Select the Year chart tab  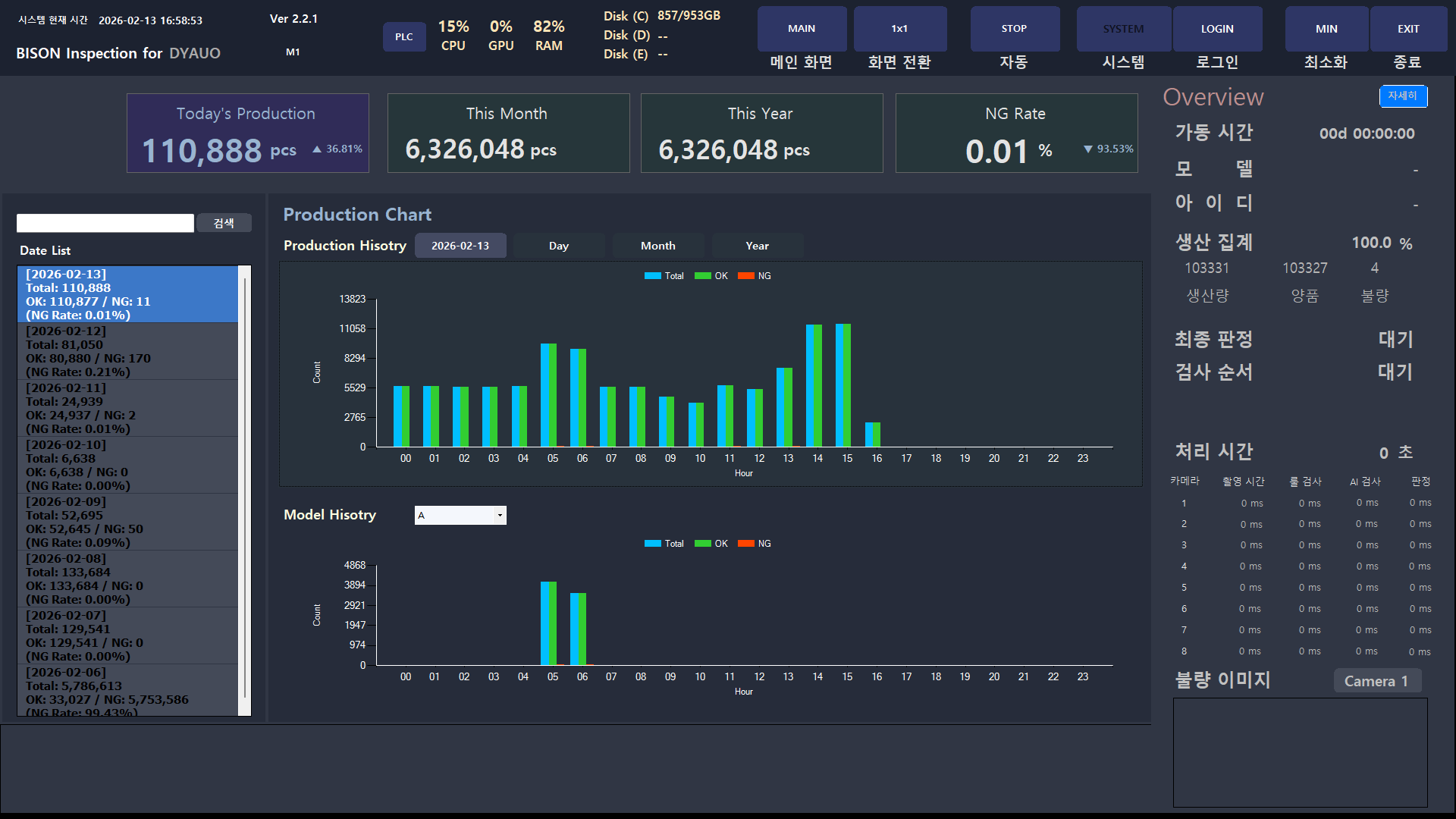[757, 246]
